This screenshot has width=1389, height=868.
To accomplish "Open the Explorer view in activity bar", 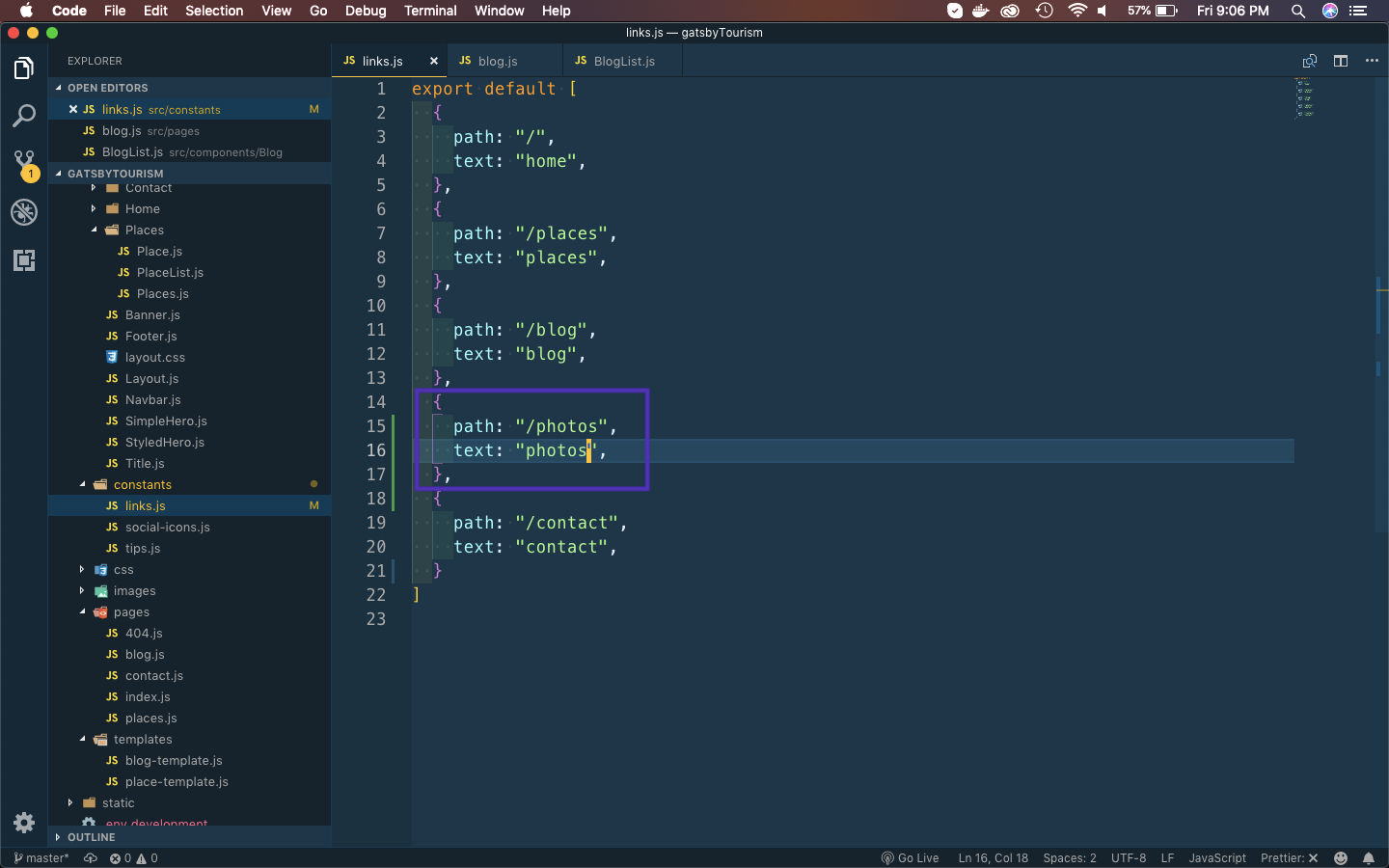I will coord(24,68).
